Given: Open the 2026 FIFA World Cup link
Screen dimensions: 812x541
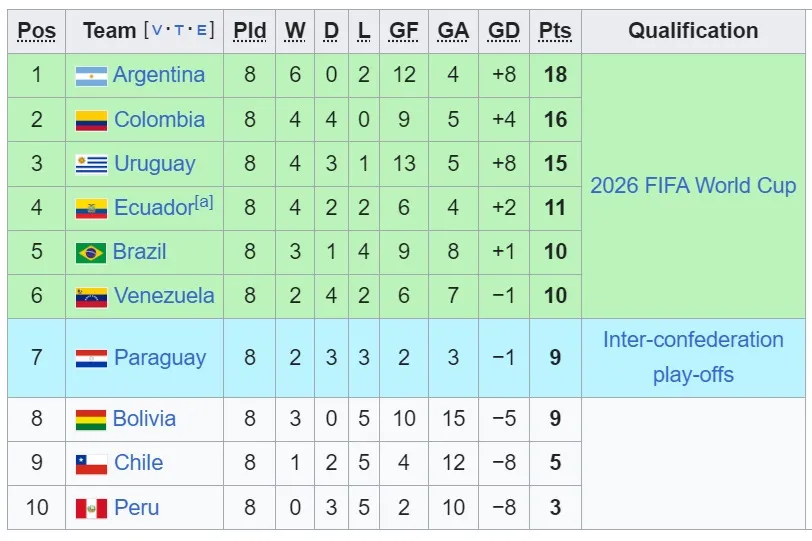Looking at the screenshot, I should click(x=693, y=186).
